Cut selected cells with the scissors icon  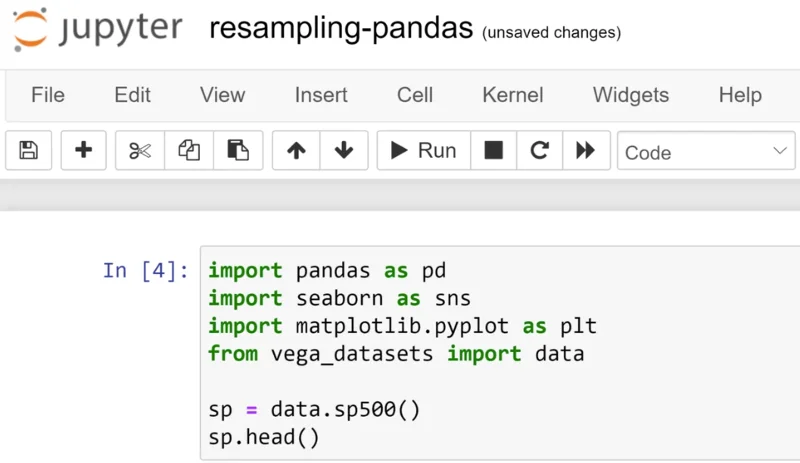pyautogui.click(x=140, y=150)
